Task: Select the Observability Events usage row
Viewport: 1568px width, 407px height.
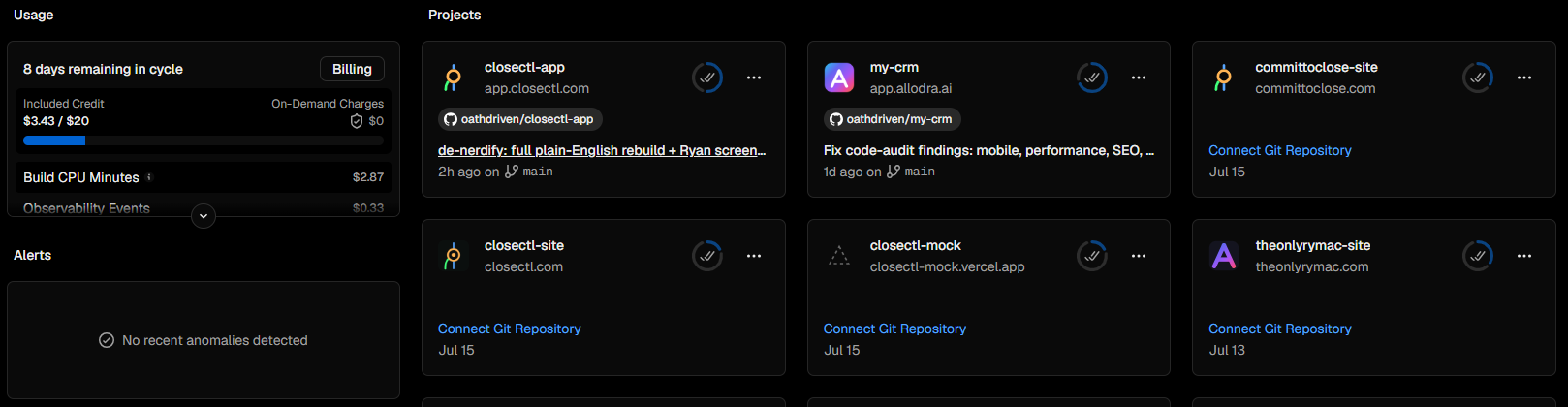Action: [204, 207]
